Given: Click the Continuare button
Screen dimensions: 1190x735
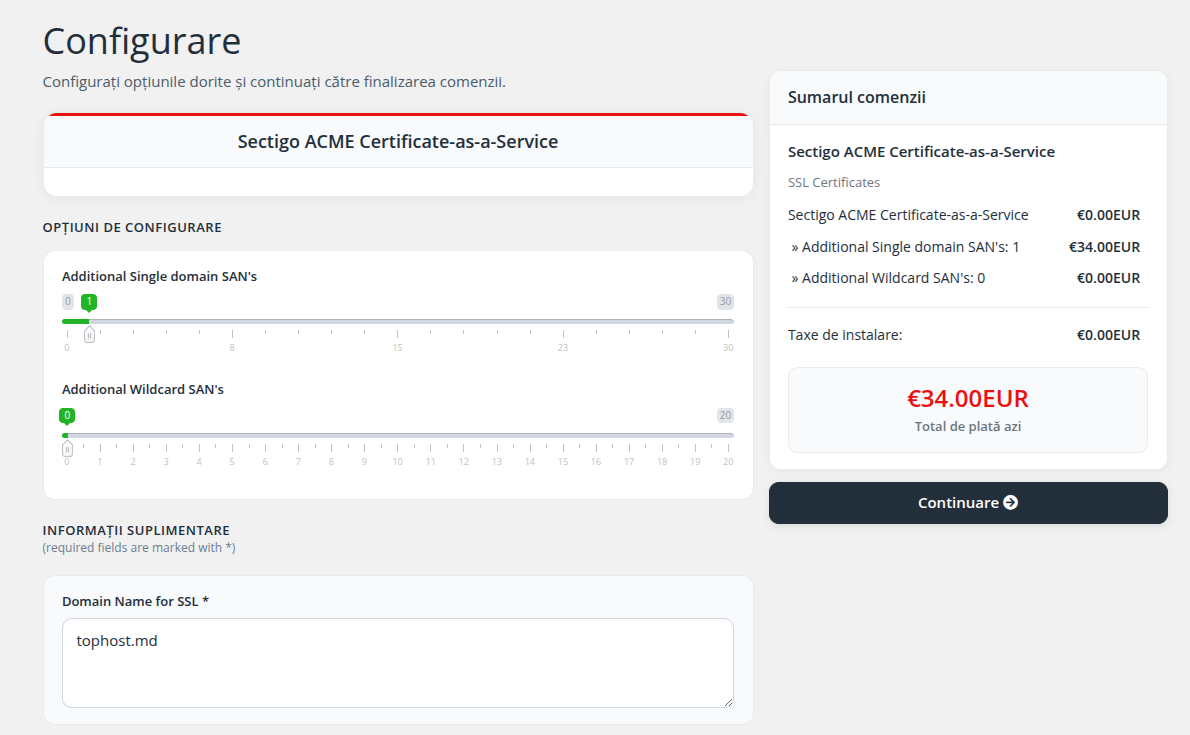Looking at the screenshot, I should (x=968, y=503).
